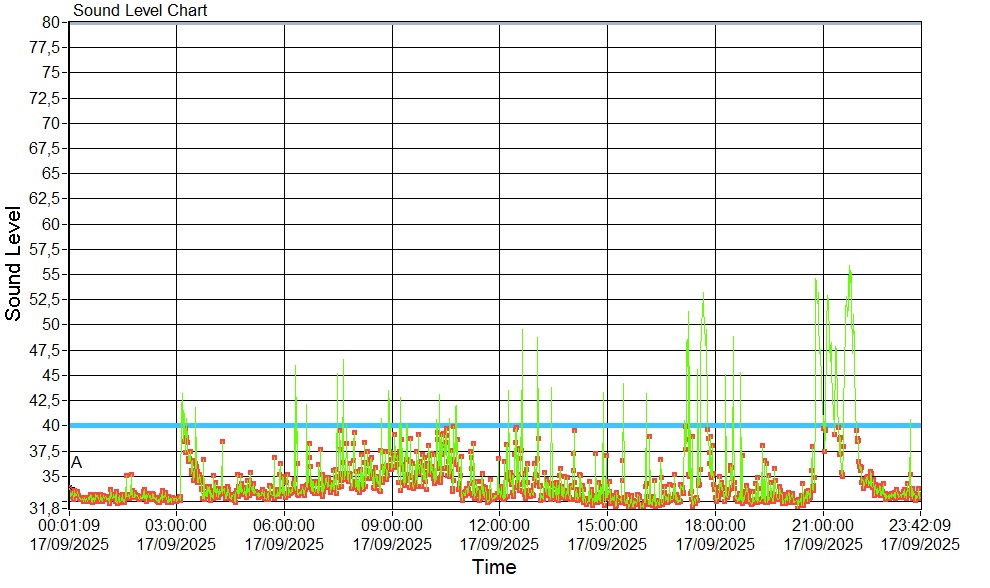Click the 52,5 level axis label
The width and height of the screenshot is (990, 588).
(x=47, y=299)
